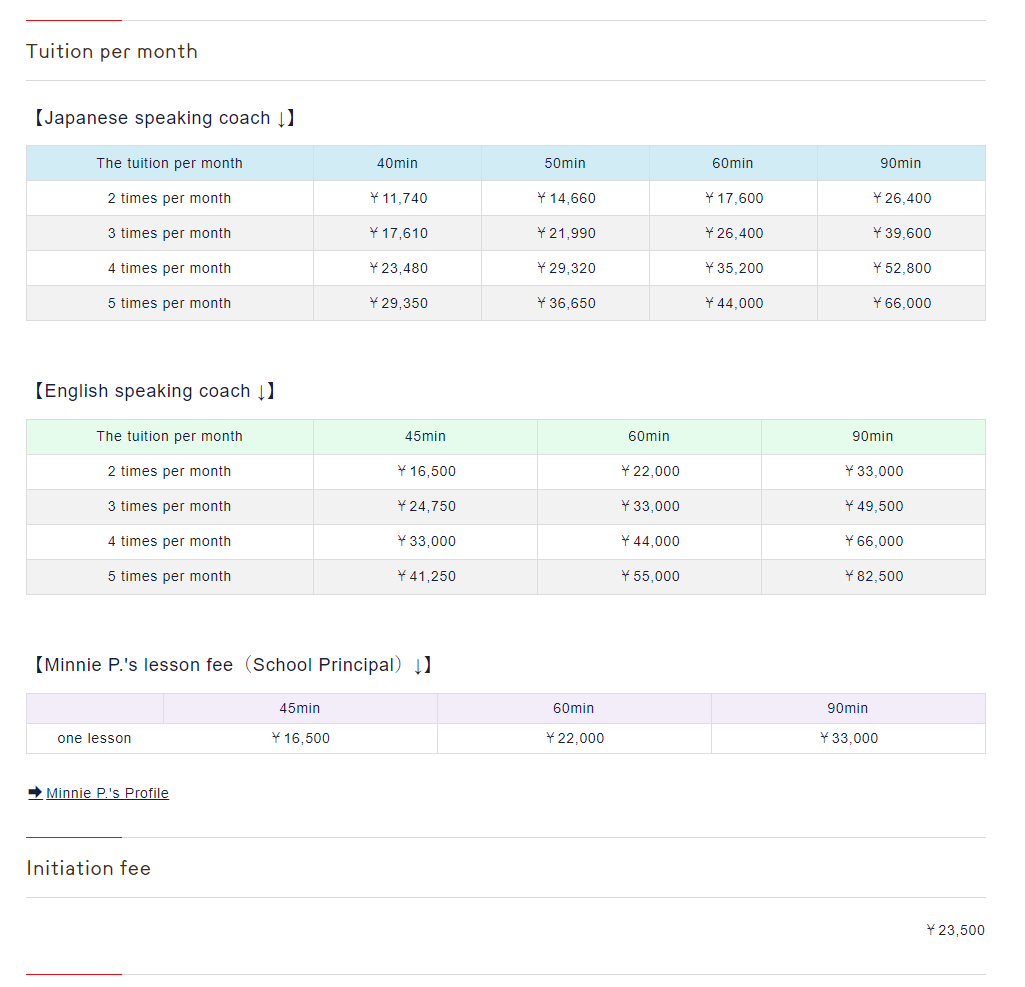
Task: Click 45min header in English coach table
Action: tap(426, 437)
